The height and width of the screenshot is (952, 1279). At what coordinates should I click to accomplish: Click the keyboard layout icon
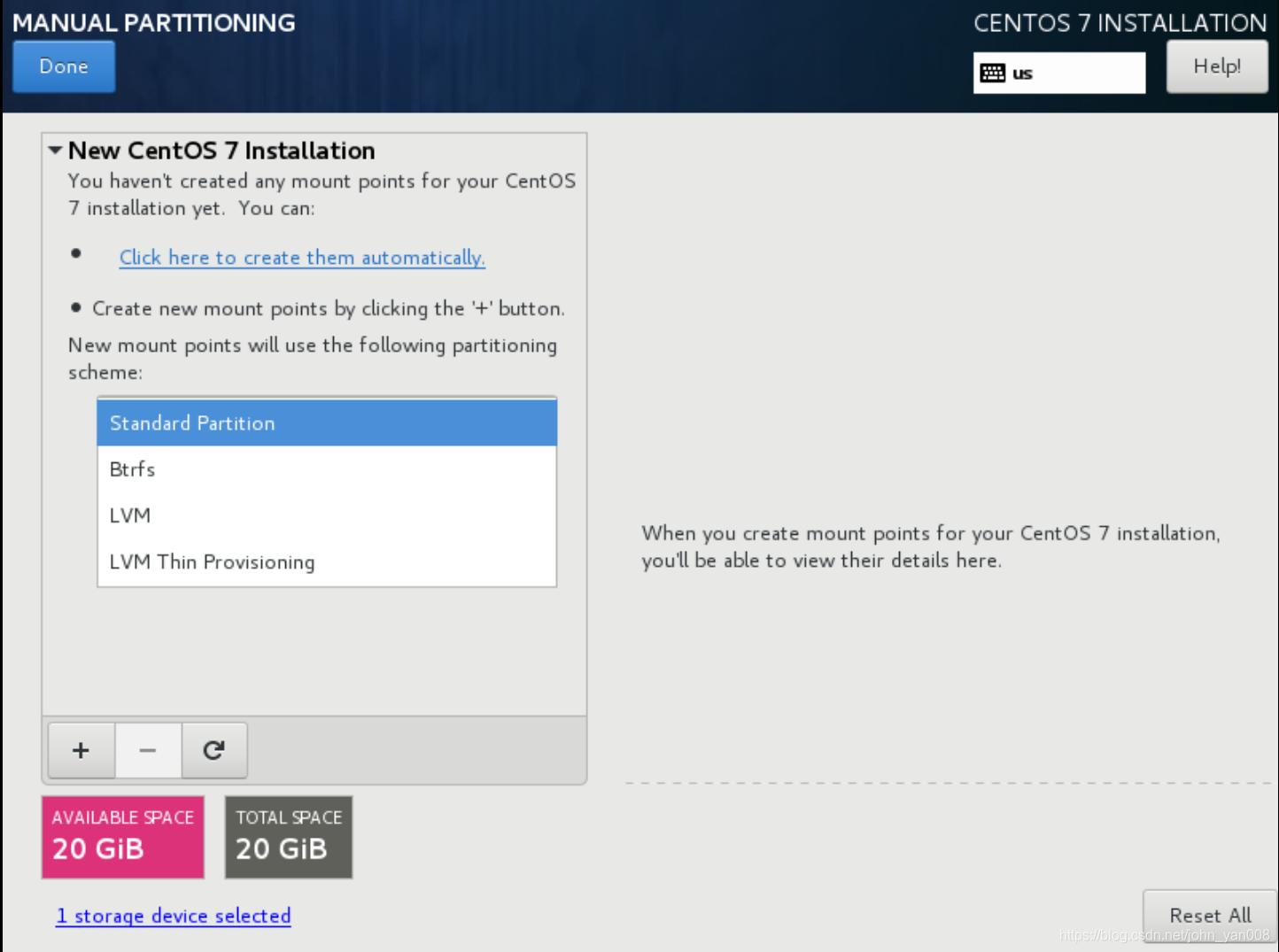pos(993,73)
